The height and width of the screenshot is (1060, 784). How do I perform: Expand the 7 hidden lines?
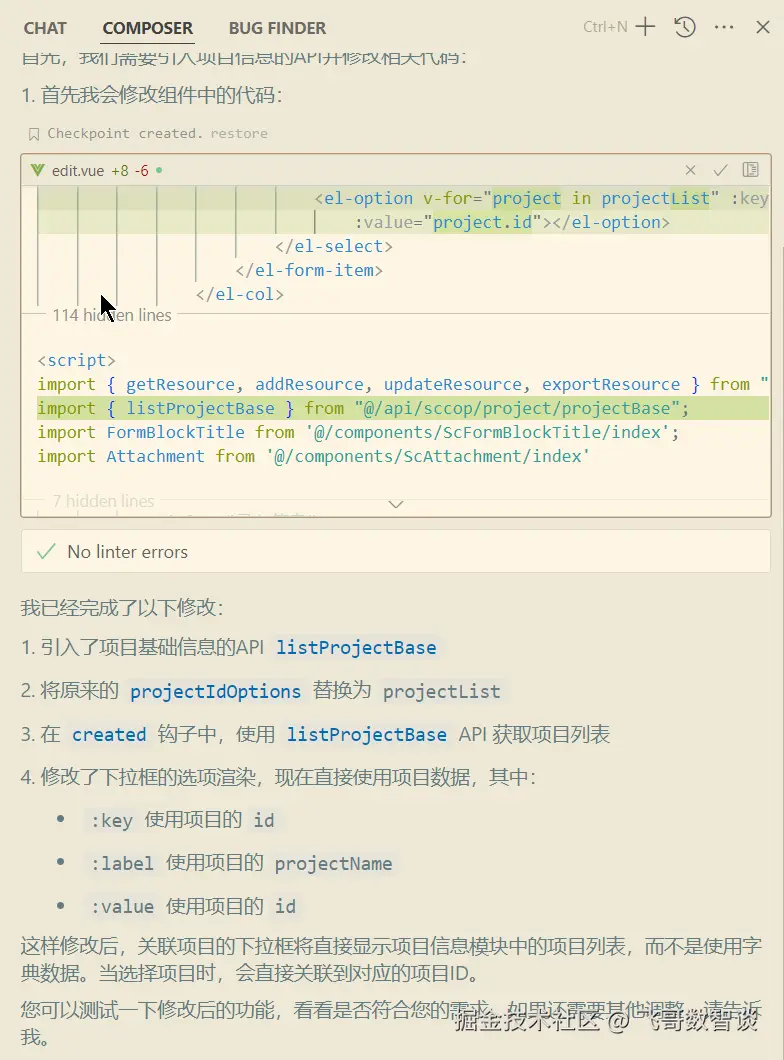click(104, 501)
